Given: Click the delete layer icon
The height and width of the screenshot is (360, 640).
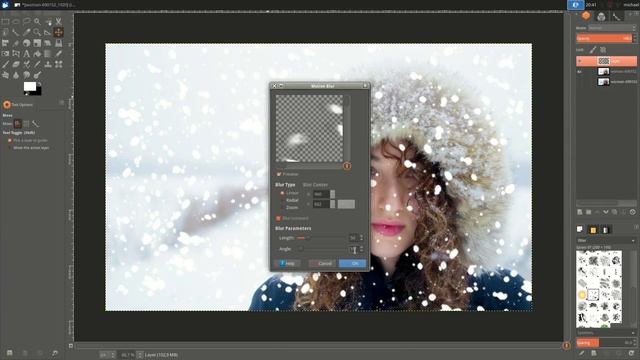Looking at the screenshot, I should 633,212.
